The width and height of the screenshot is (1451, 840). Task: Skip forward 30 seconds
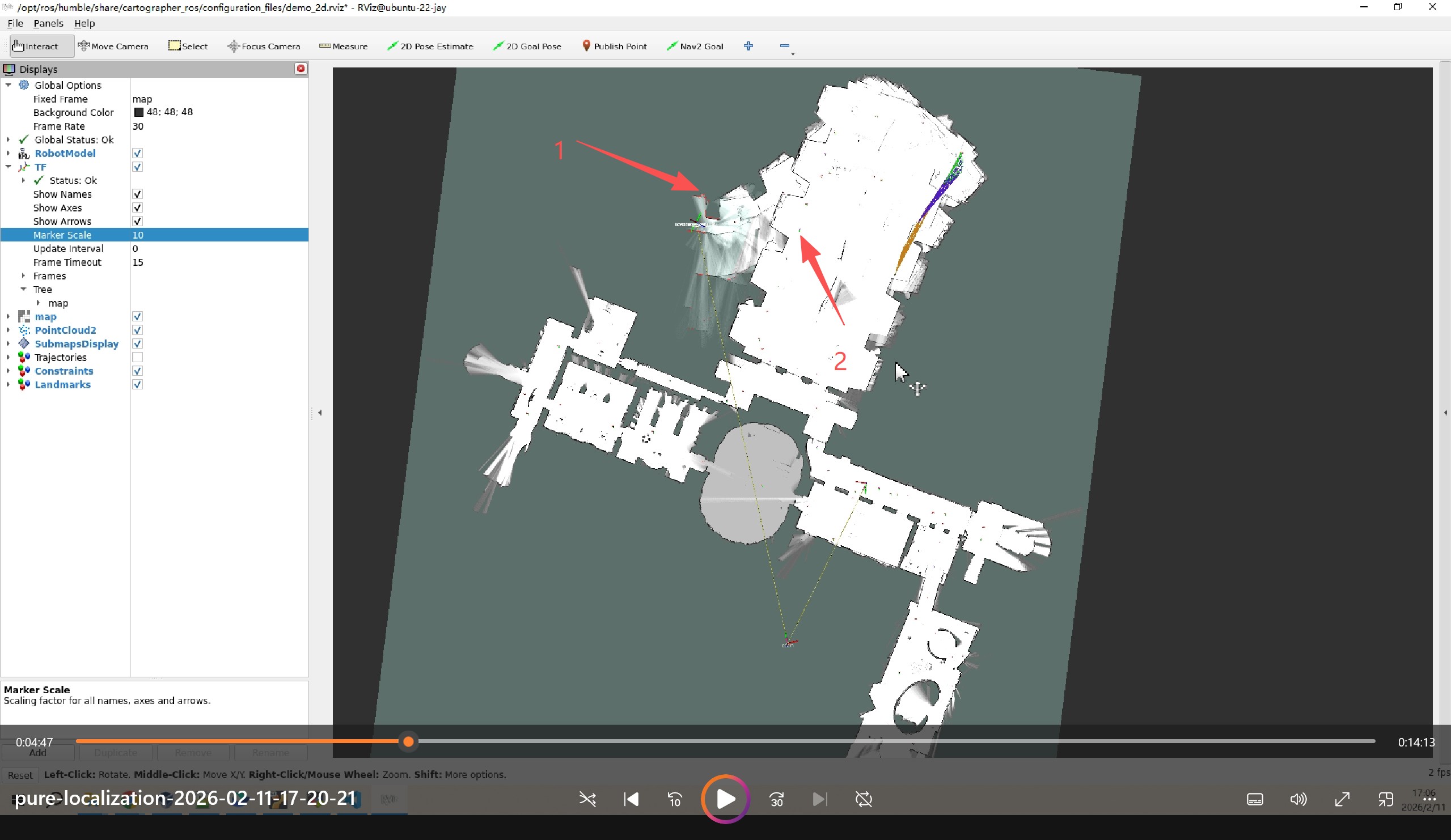776,799
